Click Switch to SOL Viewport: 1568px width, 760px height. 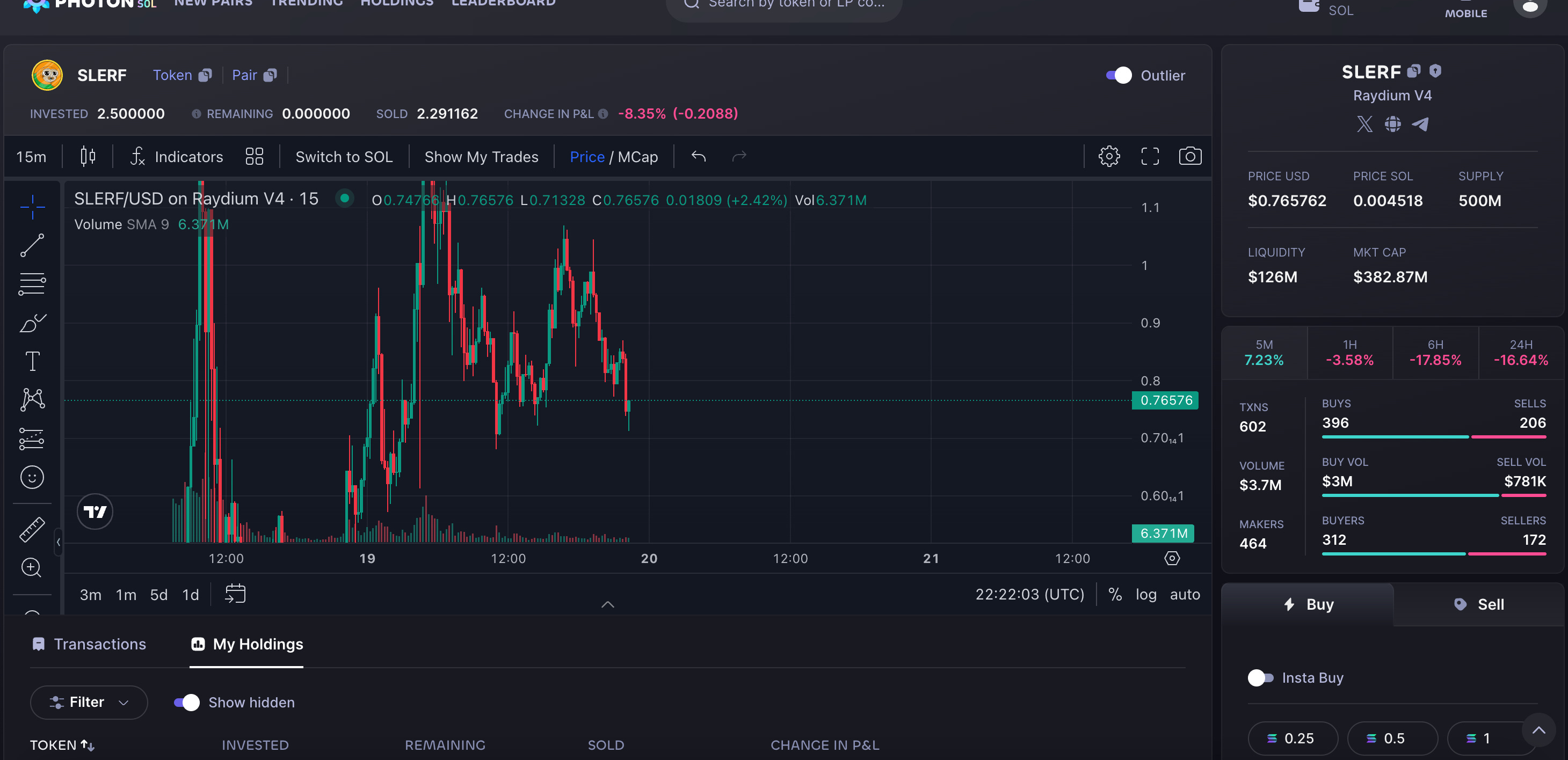pyautogui.click(x=344, y=156)
